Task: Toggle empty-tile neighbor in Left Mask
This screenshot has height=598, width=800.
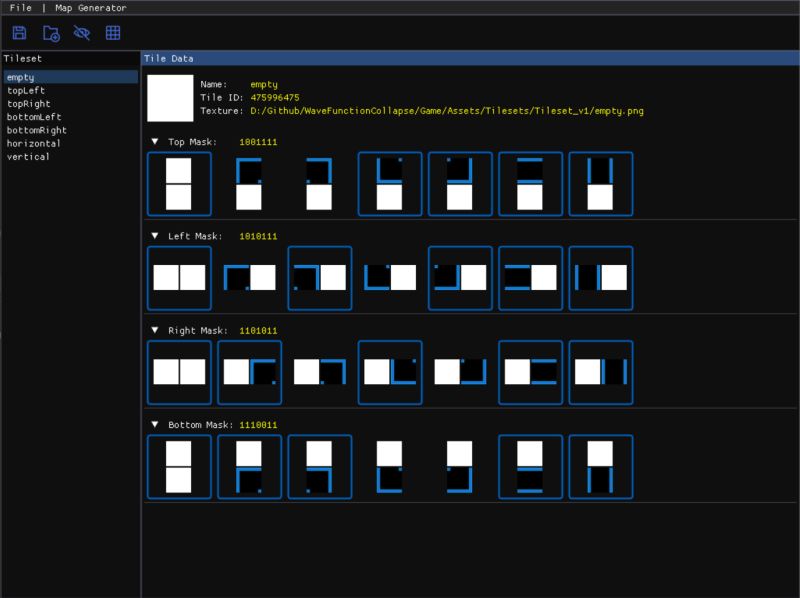Action: pos(179,278)
